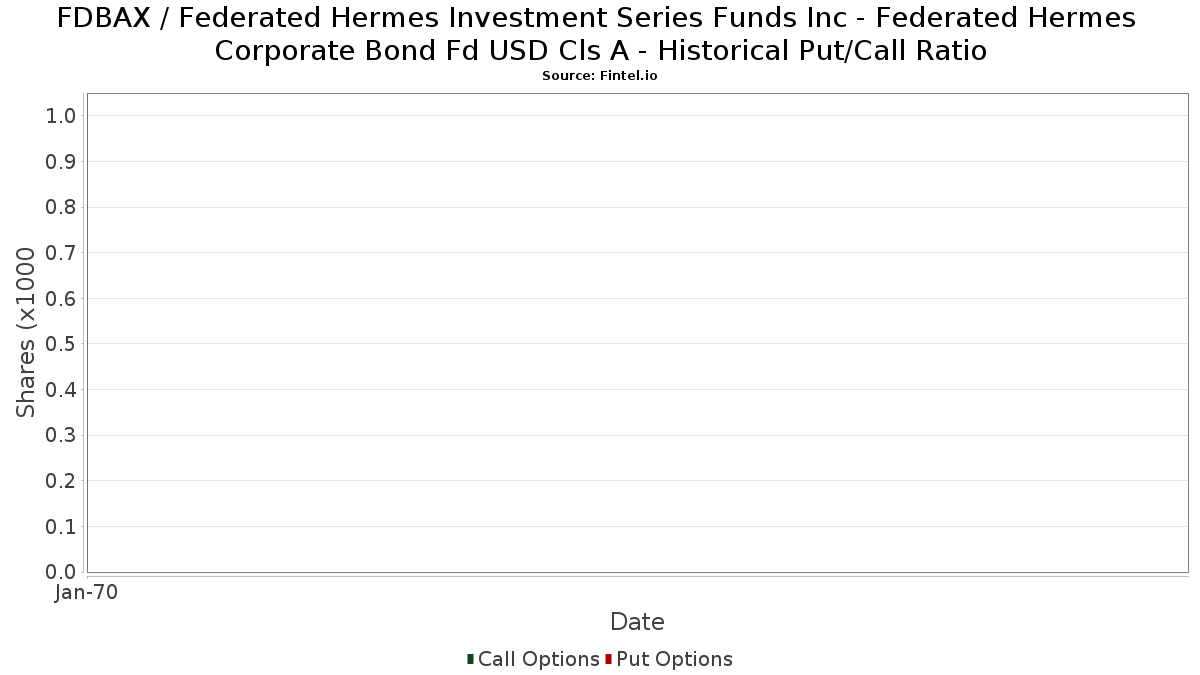1200x675 pixels.
Task: Click the Date x-axis title
Action: point(637,622)
